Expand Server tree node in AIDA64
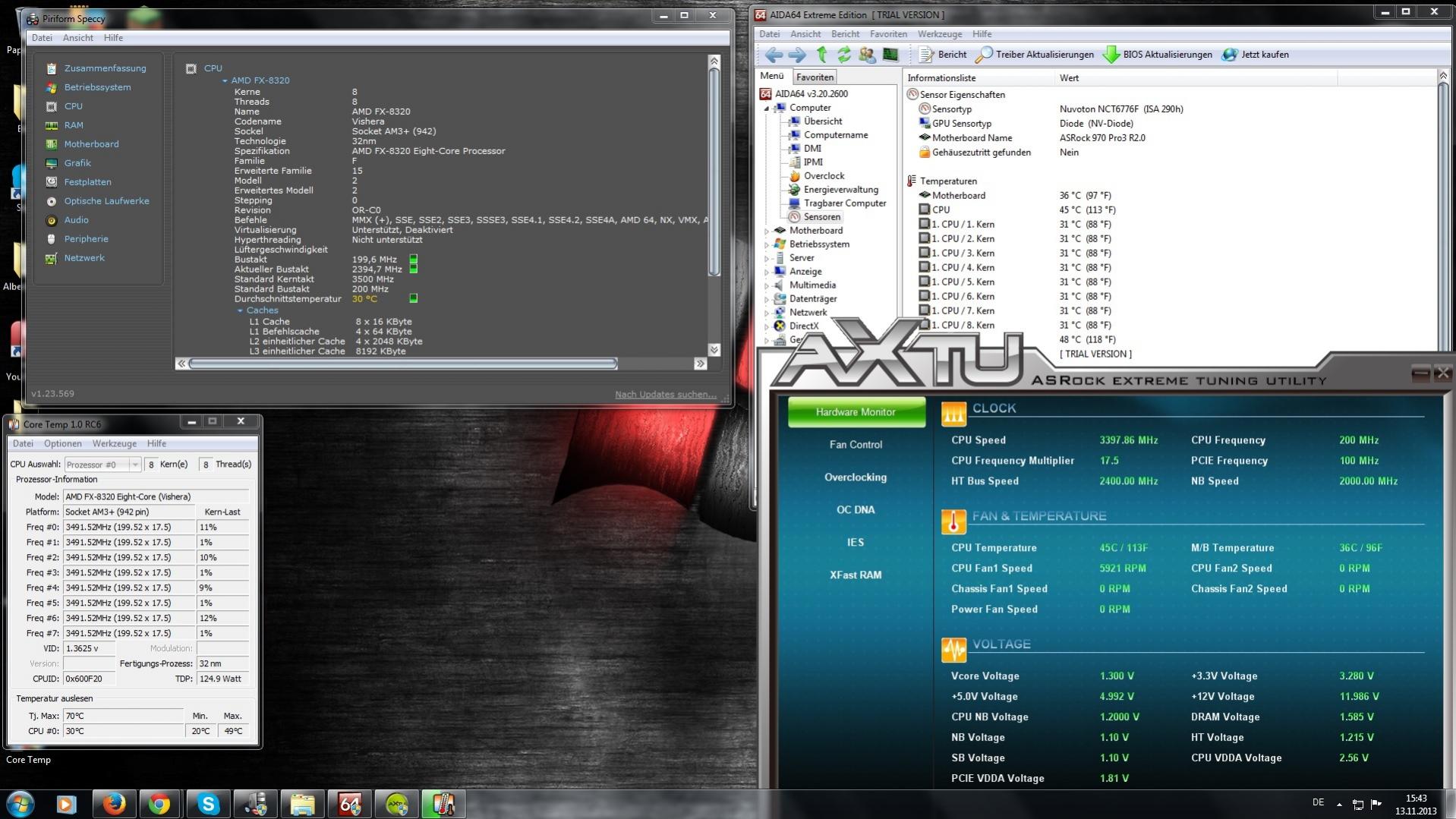 click(767, 258)
